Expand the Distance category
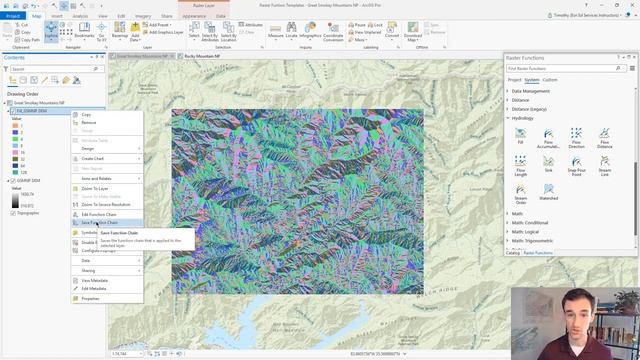The width and height of the screenshot is (640, 360). pyautogui.click(x=508, y=100)
